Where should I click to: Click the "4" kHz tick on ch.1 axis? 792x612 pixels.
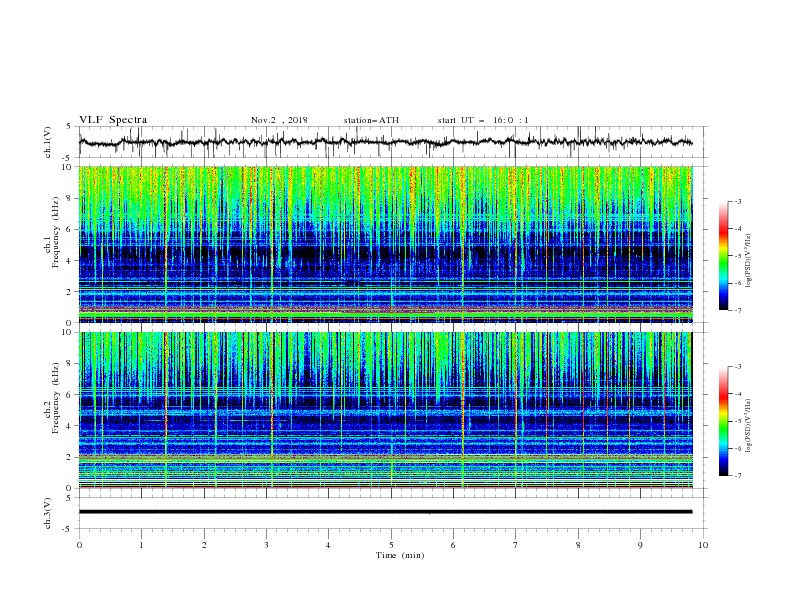[x=68, y=260]
